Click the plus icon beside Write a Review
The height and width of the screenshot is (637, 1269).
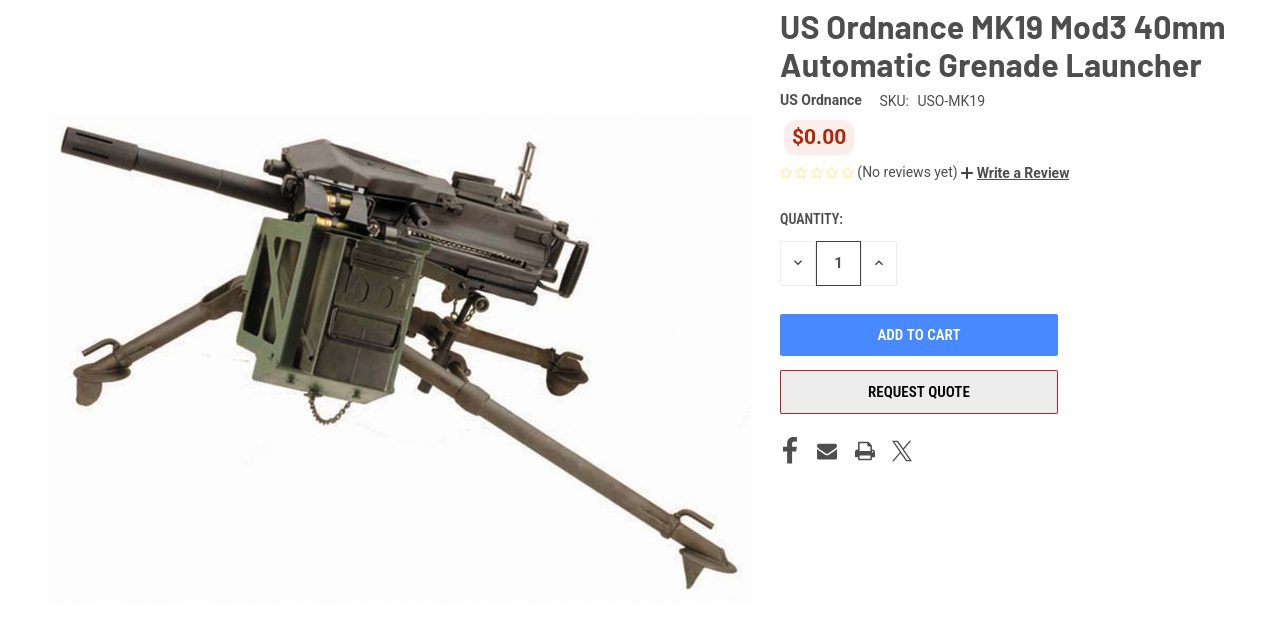[967, 173]
